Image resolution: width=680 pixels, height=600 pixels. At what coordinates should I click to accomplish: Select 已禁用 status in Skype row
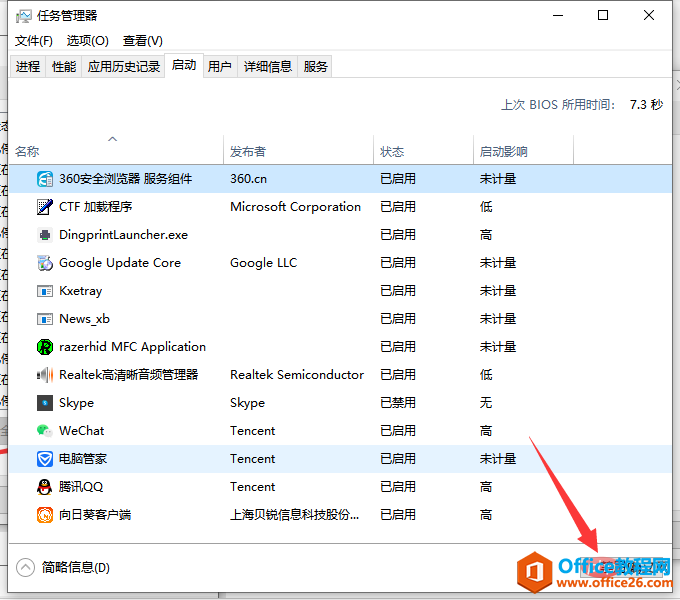[398, 403]
